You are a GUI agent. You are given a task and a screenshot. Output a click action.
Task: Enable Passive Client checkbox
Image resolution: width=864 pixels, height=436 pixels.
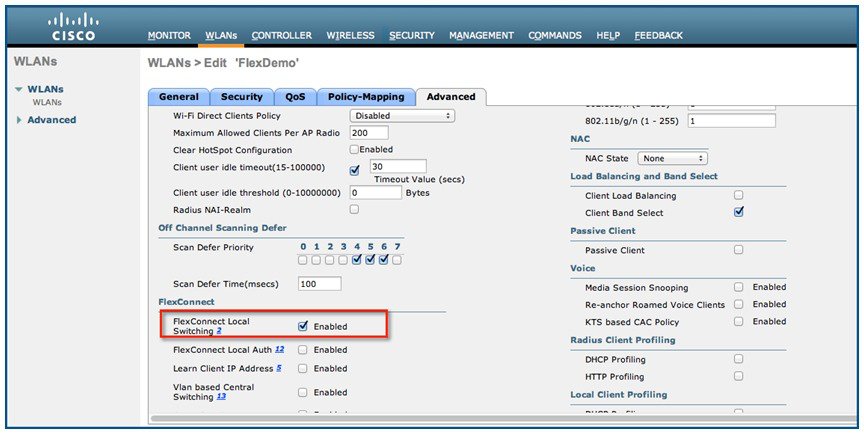tap(738, 250)
